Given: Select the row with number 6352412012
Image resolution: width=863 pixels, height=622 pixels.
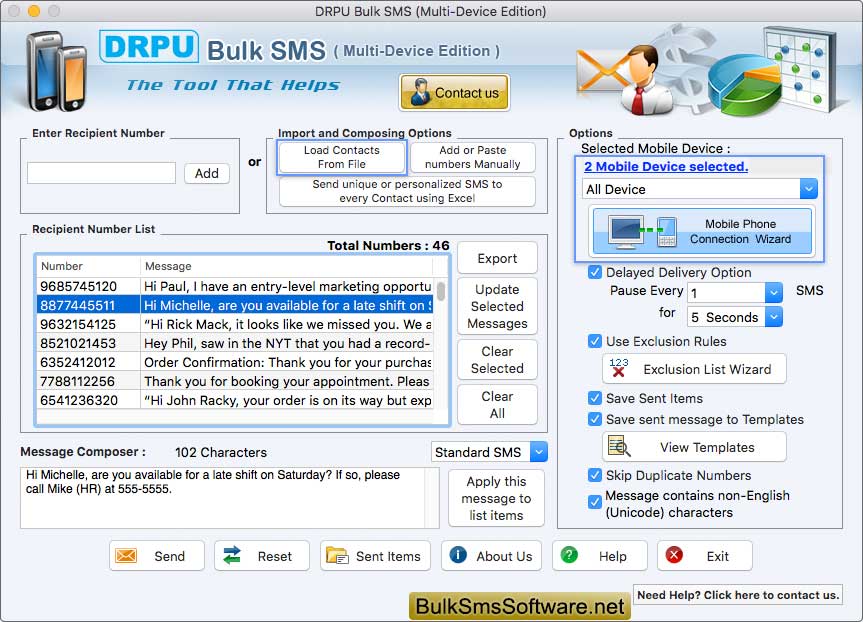Looking at the screenshot, I should pos(234,362).
